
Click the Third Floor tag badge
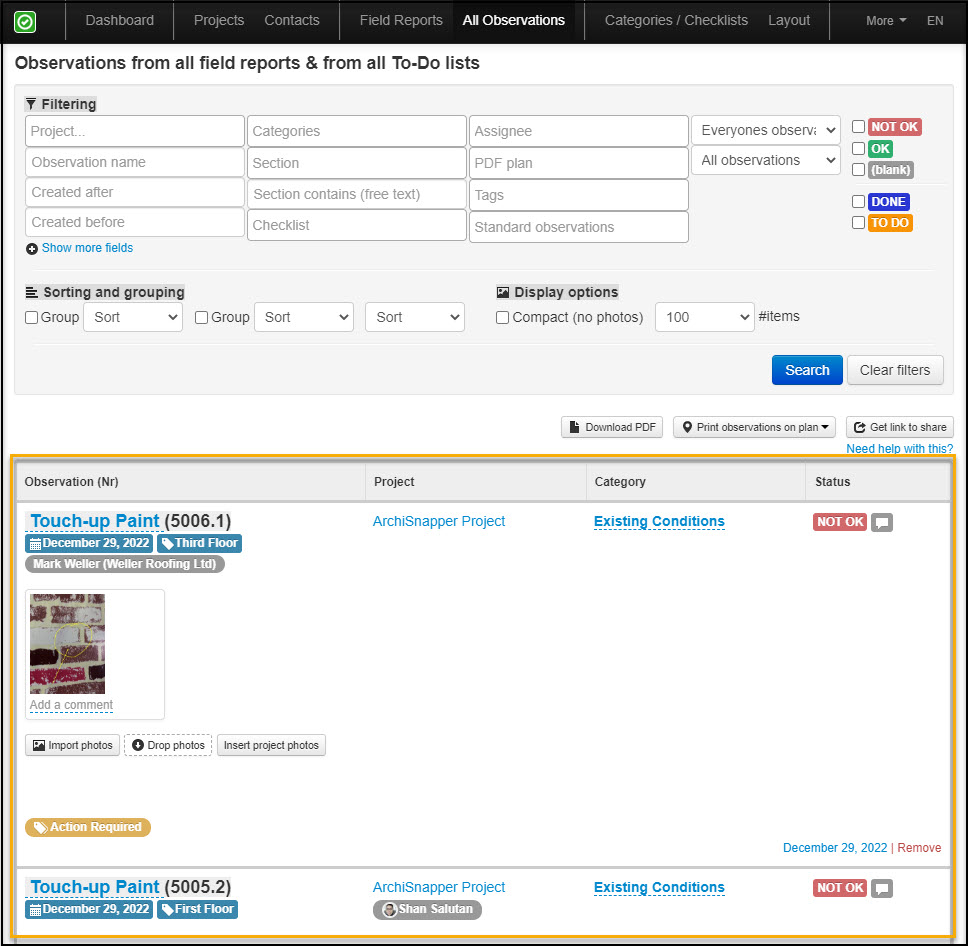coord(199,543)
